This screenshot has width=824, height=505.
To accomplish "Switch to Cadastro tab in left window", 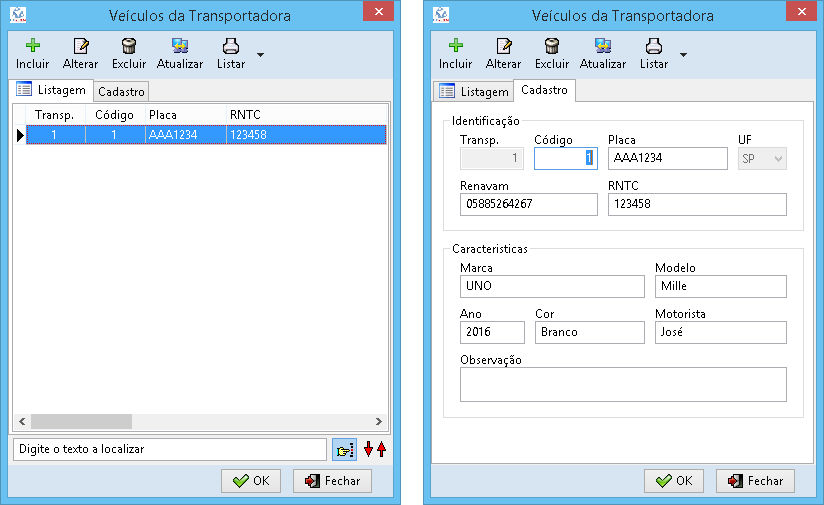I will pos(121,92).
